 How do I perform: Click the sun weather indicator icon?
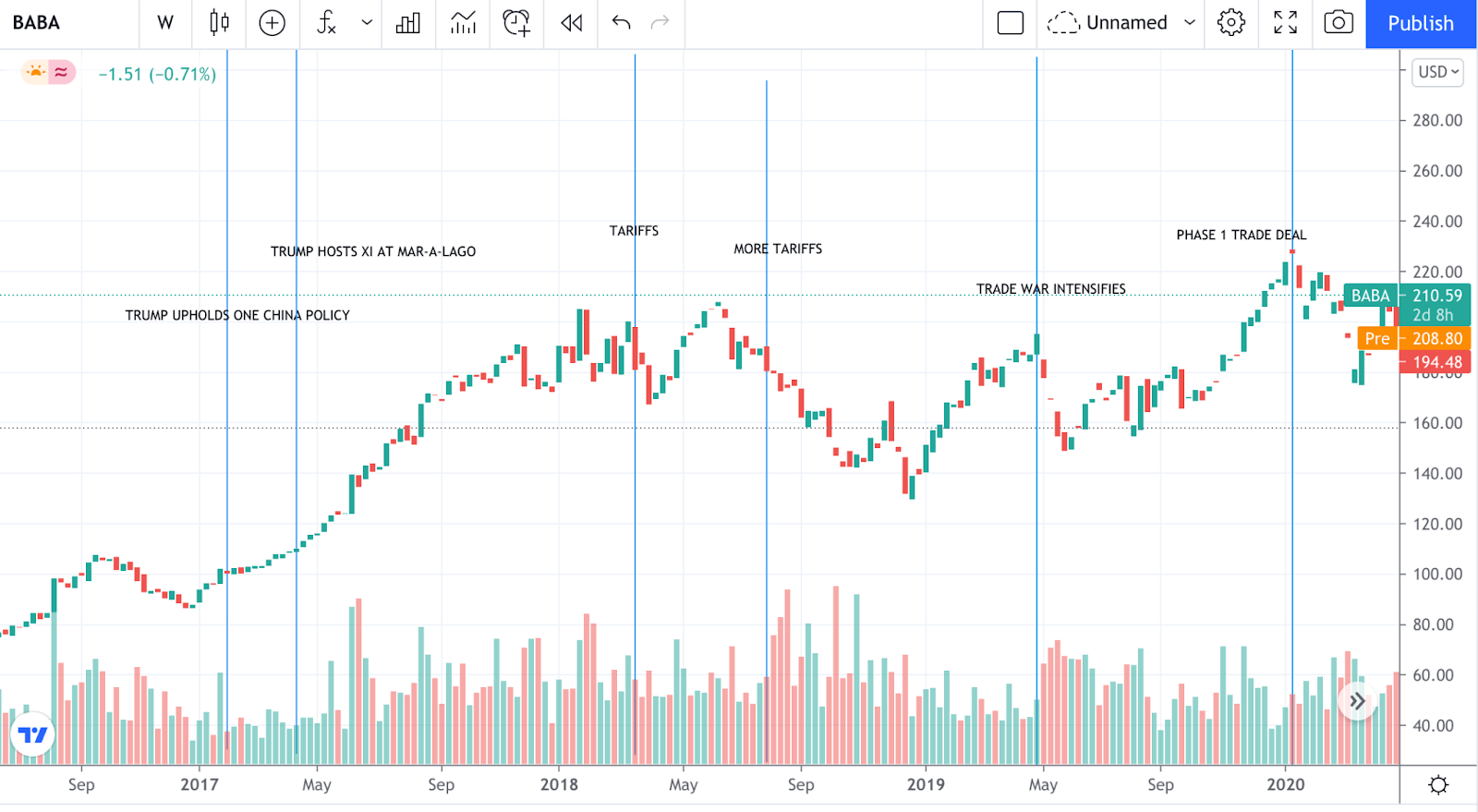(36, 72)
